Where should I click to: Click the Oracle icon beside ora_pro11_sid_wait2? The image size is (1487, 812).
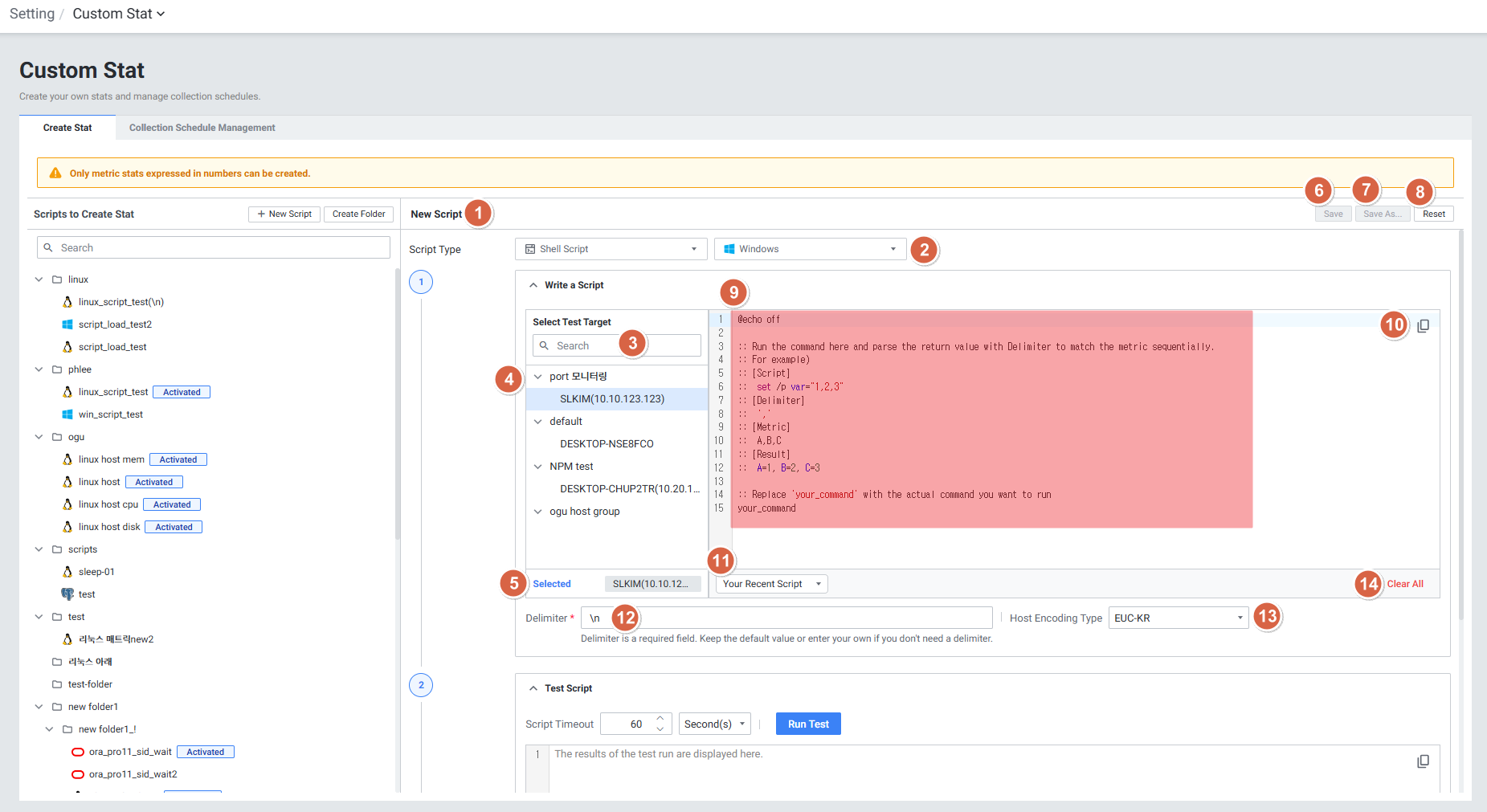[x=78, y=774]
